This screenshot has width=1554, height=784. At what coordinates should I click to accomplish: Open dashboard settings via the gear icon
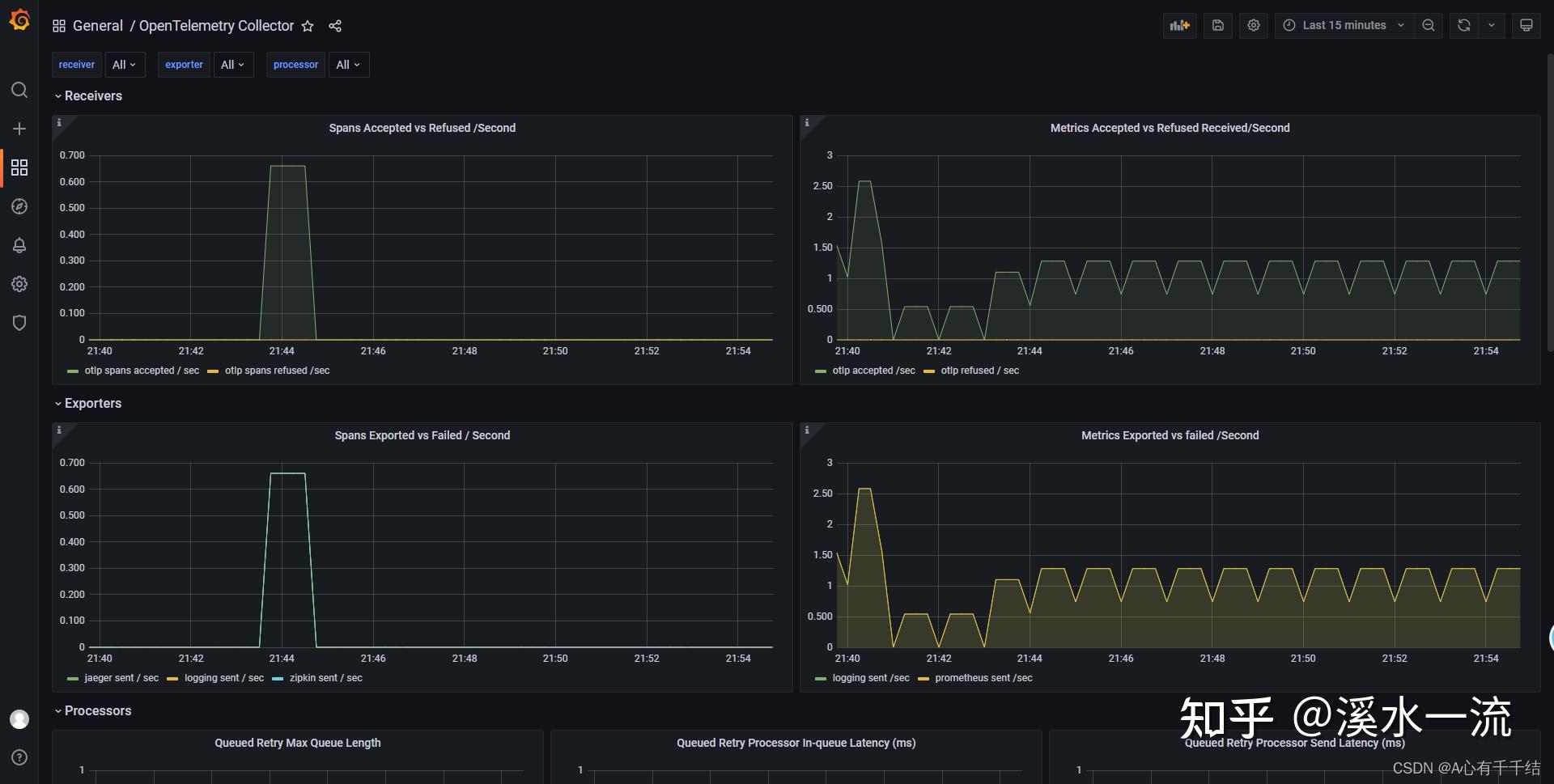1253,25
